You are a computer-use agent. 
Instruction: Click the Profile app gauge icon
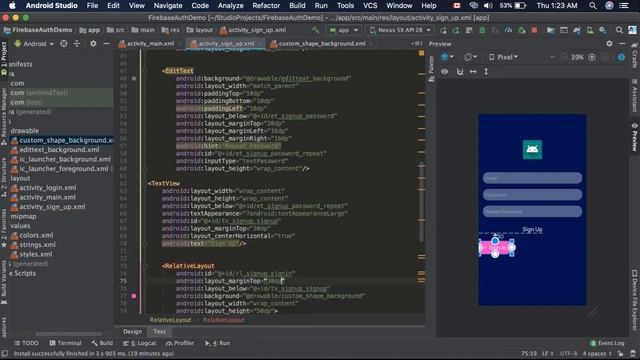click(x=508, y=30)
